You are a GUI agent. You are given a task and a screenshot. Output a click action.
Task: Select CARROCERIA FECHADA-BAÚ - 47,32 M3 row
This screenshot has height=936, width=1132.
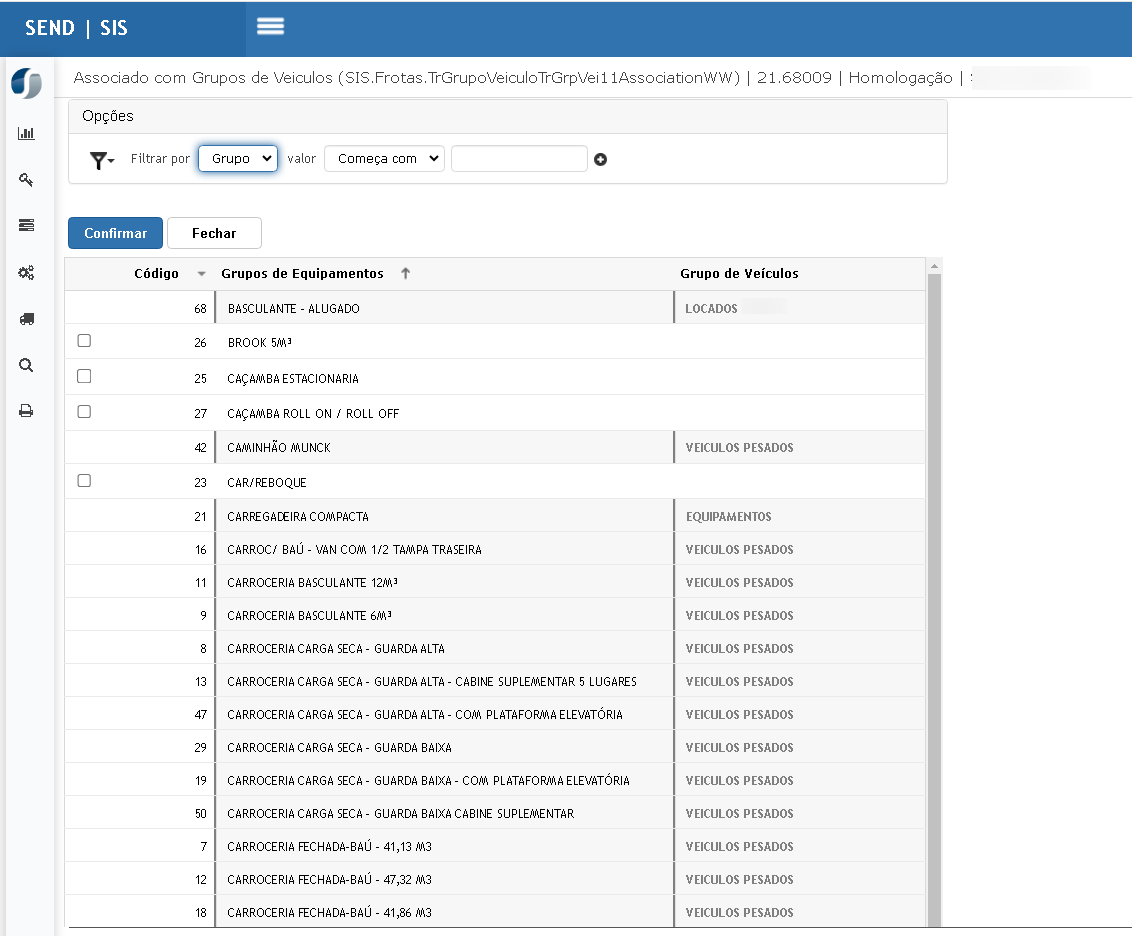tap(495, 880)
